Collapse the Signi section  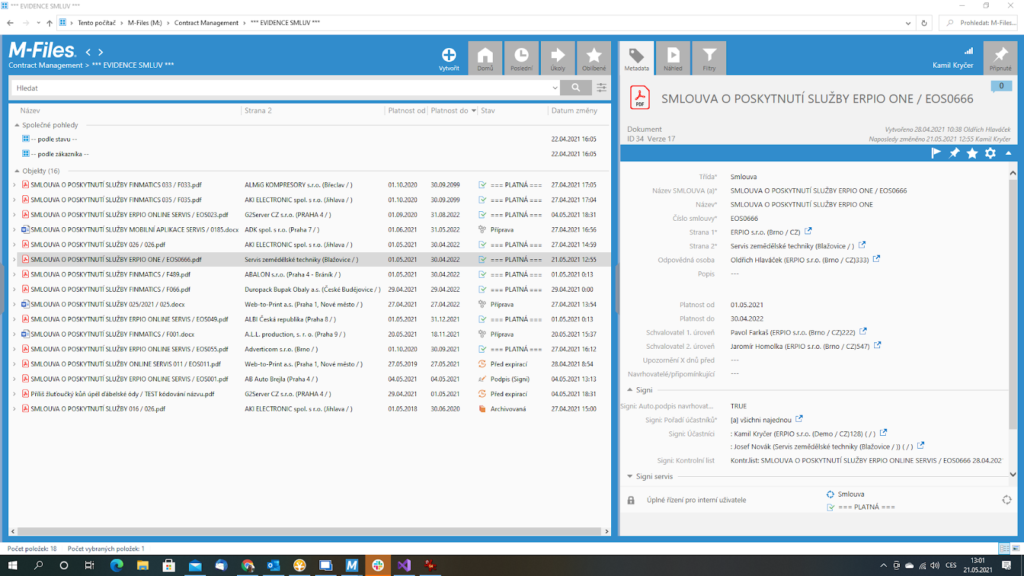630,389
